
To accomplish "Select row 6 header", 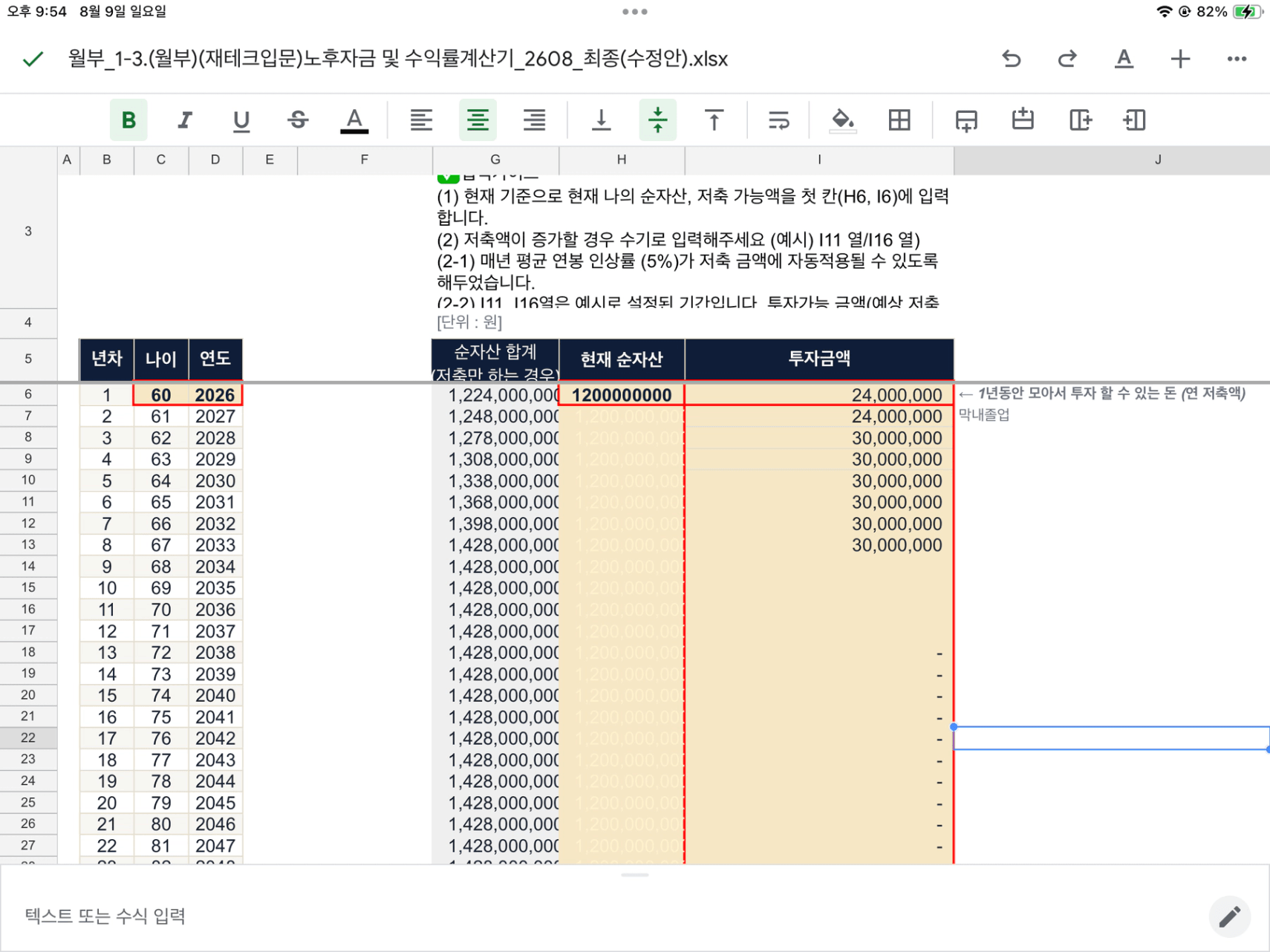I will [28, 394].
